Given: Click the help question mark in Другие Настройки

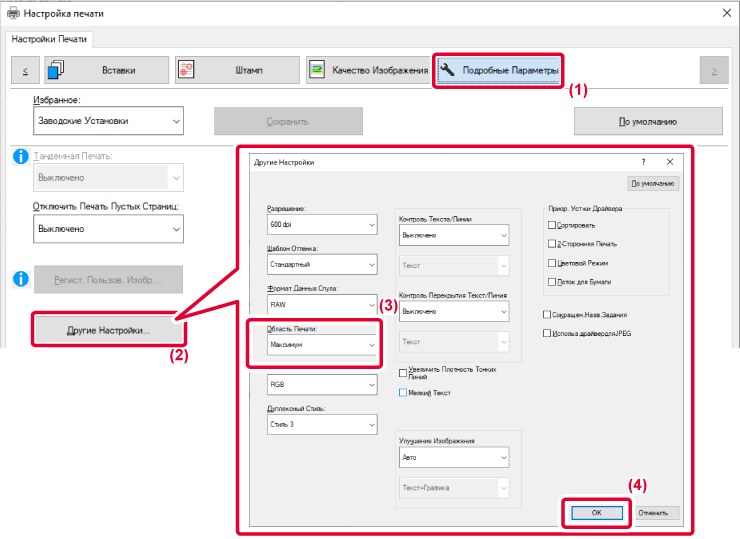Looking at the screenshot, I should [x=643, y=161].
